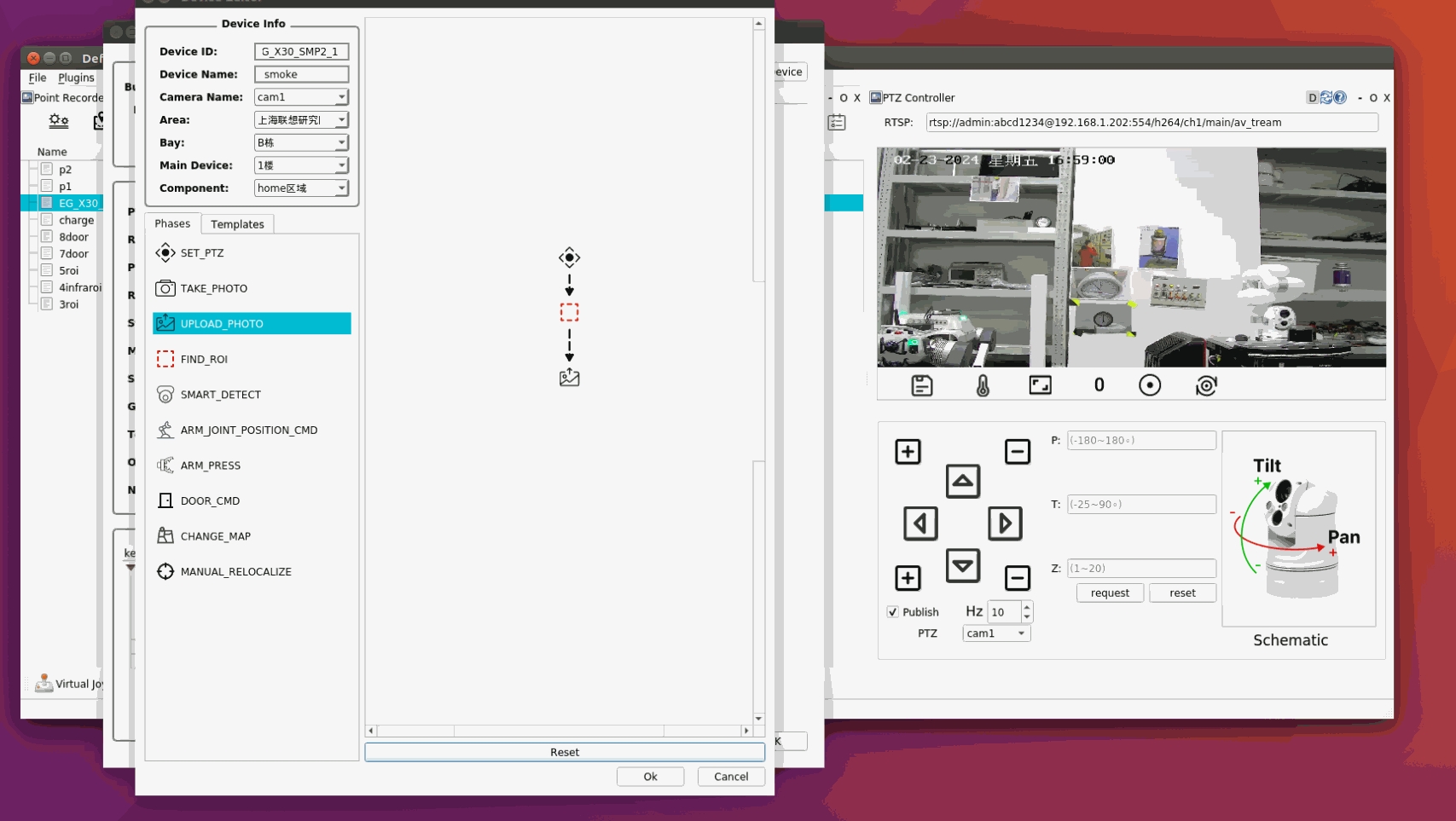The image size is (1456, 821).
Task: Expand the Bay dropdown
Action: pyautogui.click(x=301, y=142)
